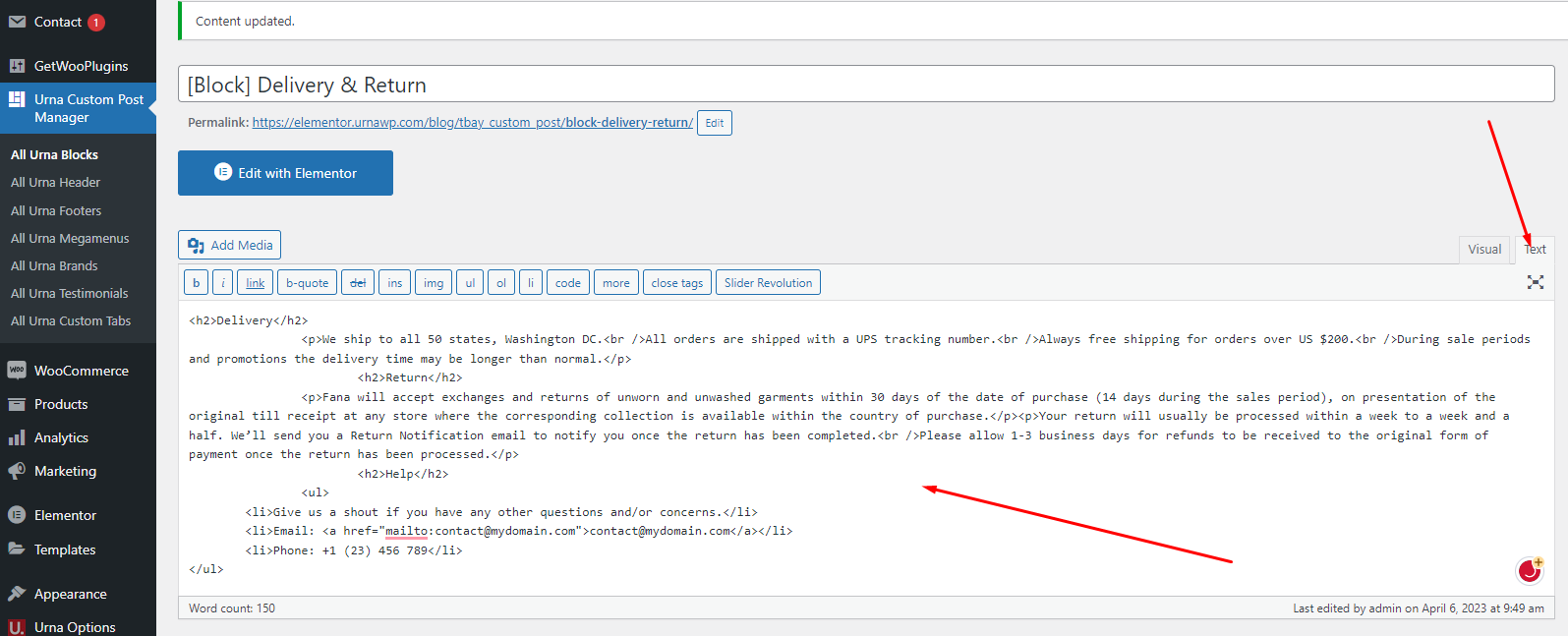The image size is (1568, 636).
Task: Click the Contact mail icon in sidebar
Action: click(17, 22)
